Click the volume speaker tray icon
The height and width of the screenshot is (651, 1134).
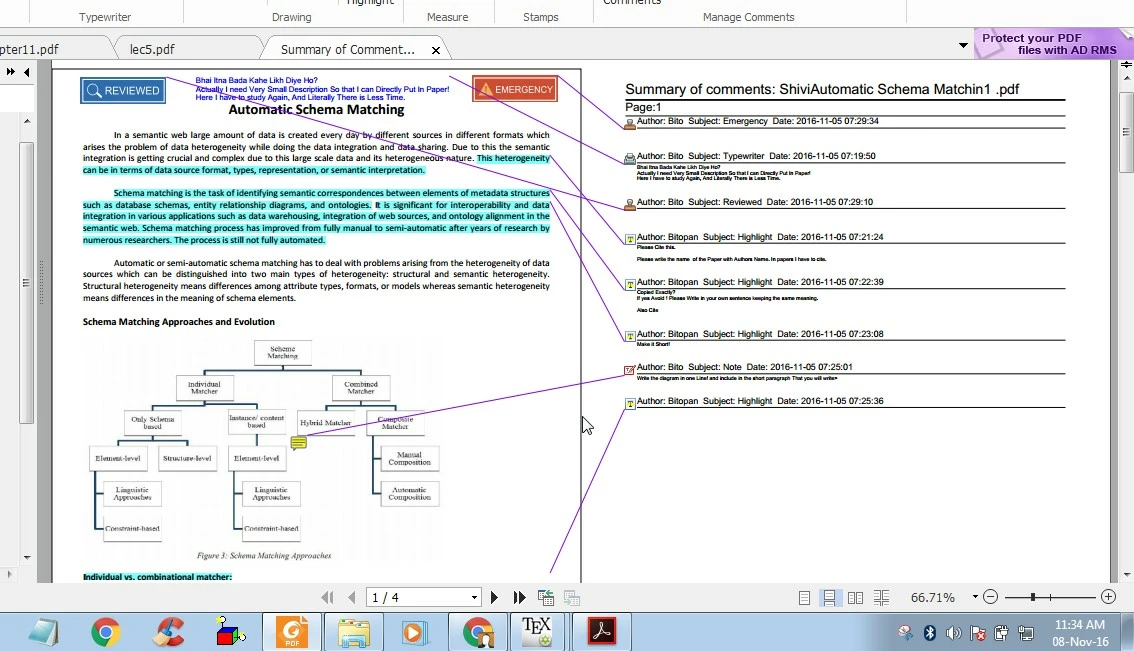click(953, 633)
